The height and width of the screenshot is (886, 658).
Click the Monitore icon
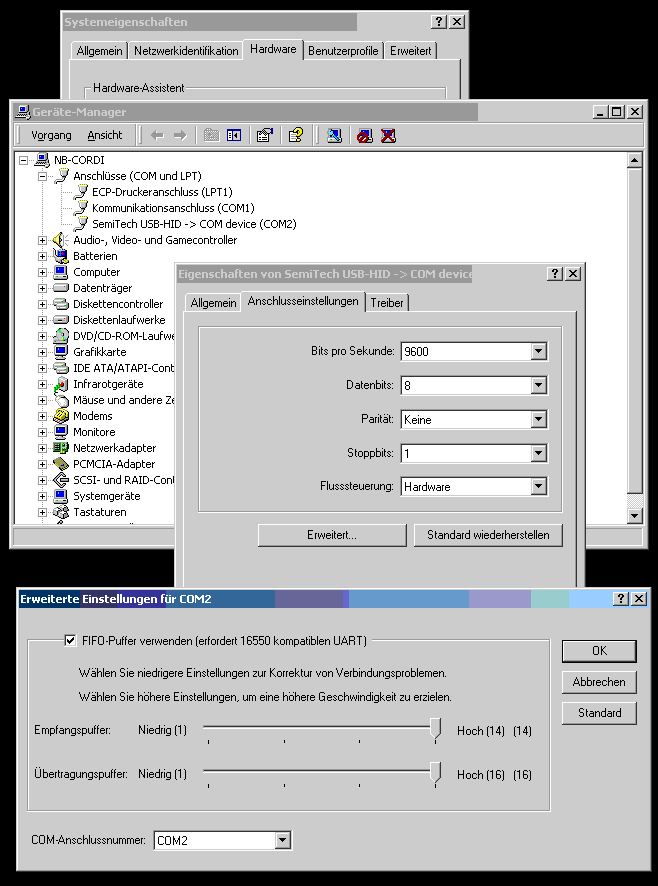(x=60, y=432)
